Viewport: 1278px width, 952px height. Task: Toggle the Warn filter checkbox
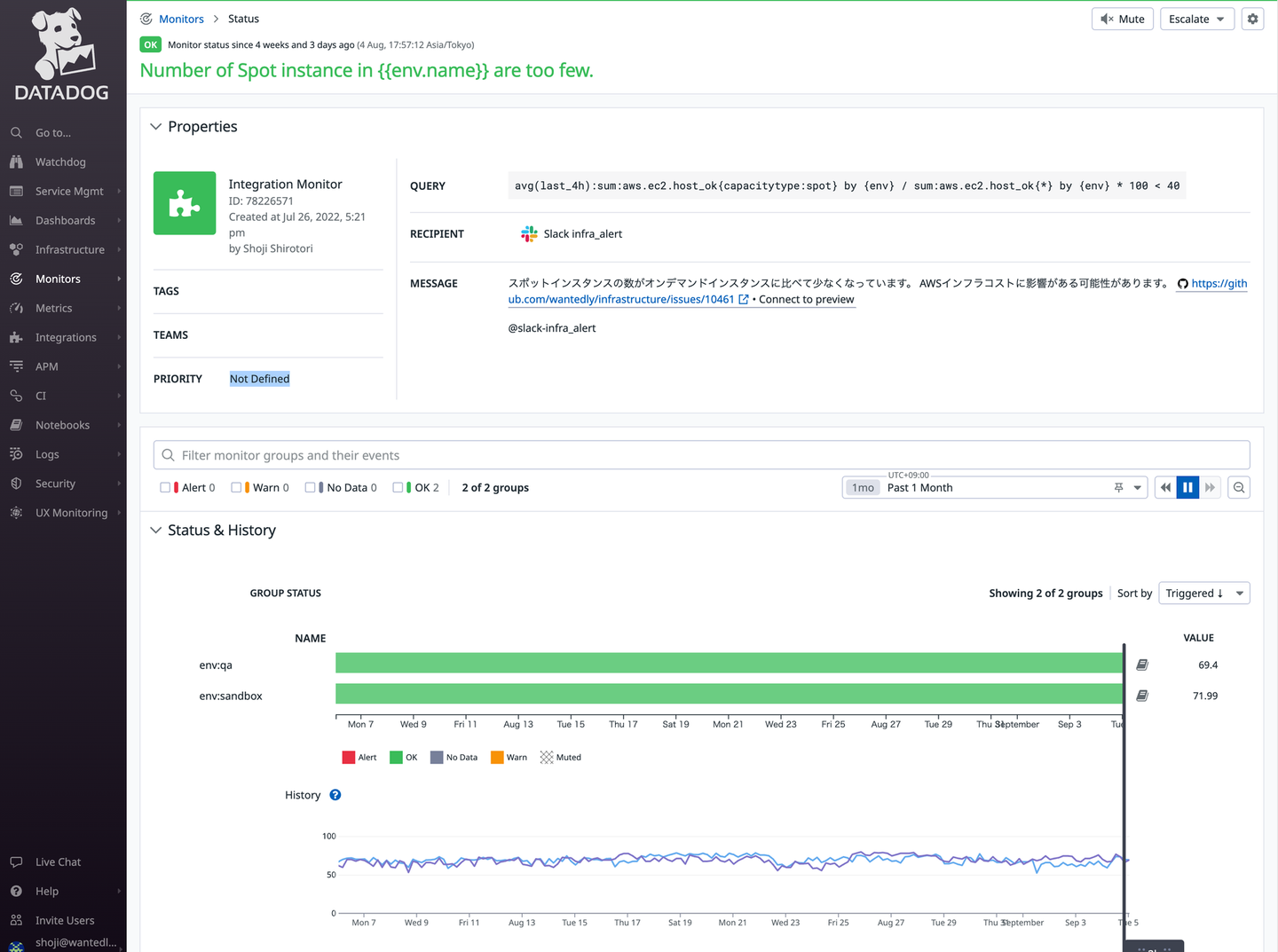click(236, 487)
